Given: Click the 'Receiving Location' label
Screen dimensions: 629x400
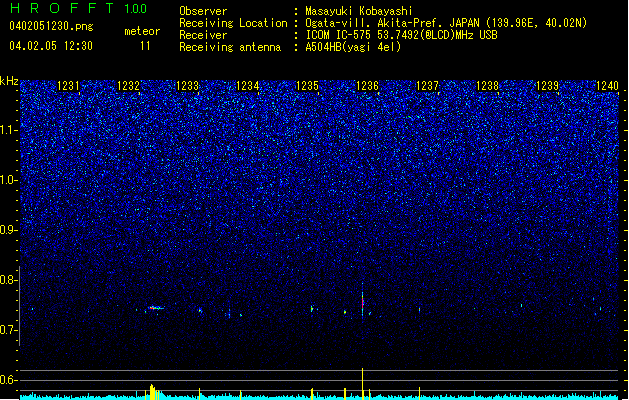Looking at the screenshot, I should 233,23.
